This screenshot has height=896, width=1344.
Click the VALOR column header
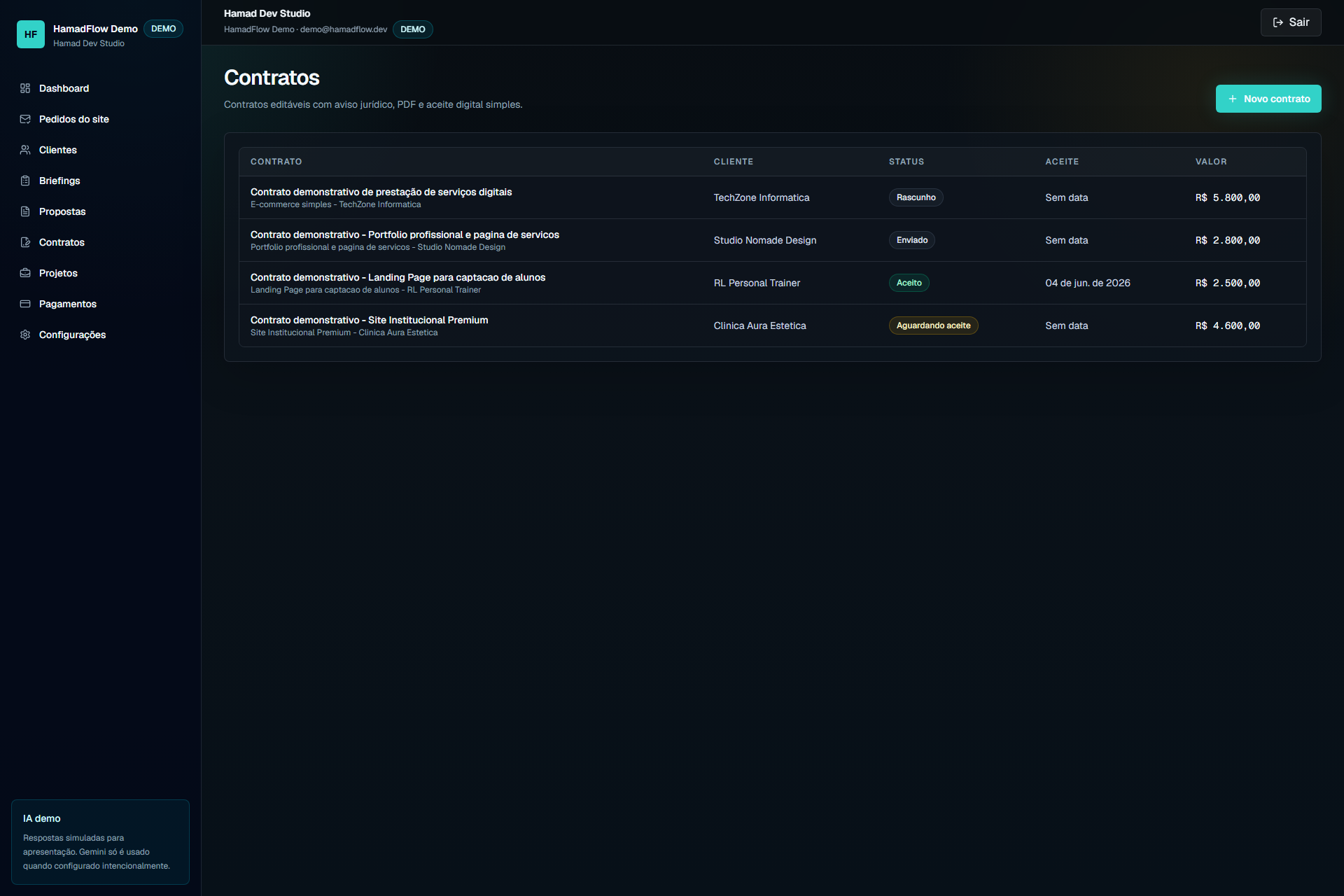coord(1210,162)
